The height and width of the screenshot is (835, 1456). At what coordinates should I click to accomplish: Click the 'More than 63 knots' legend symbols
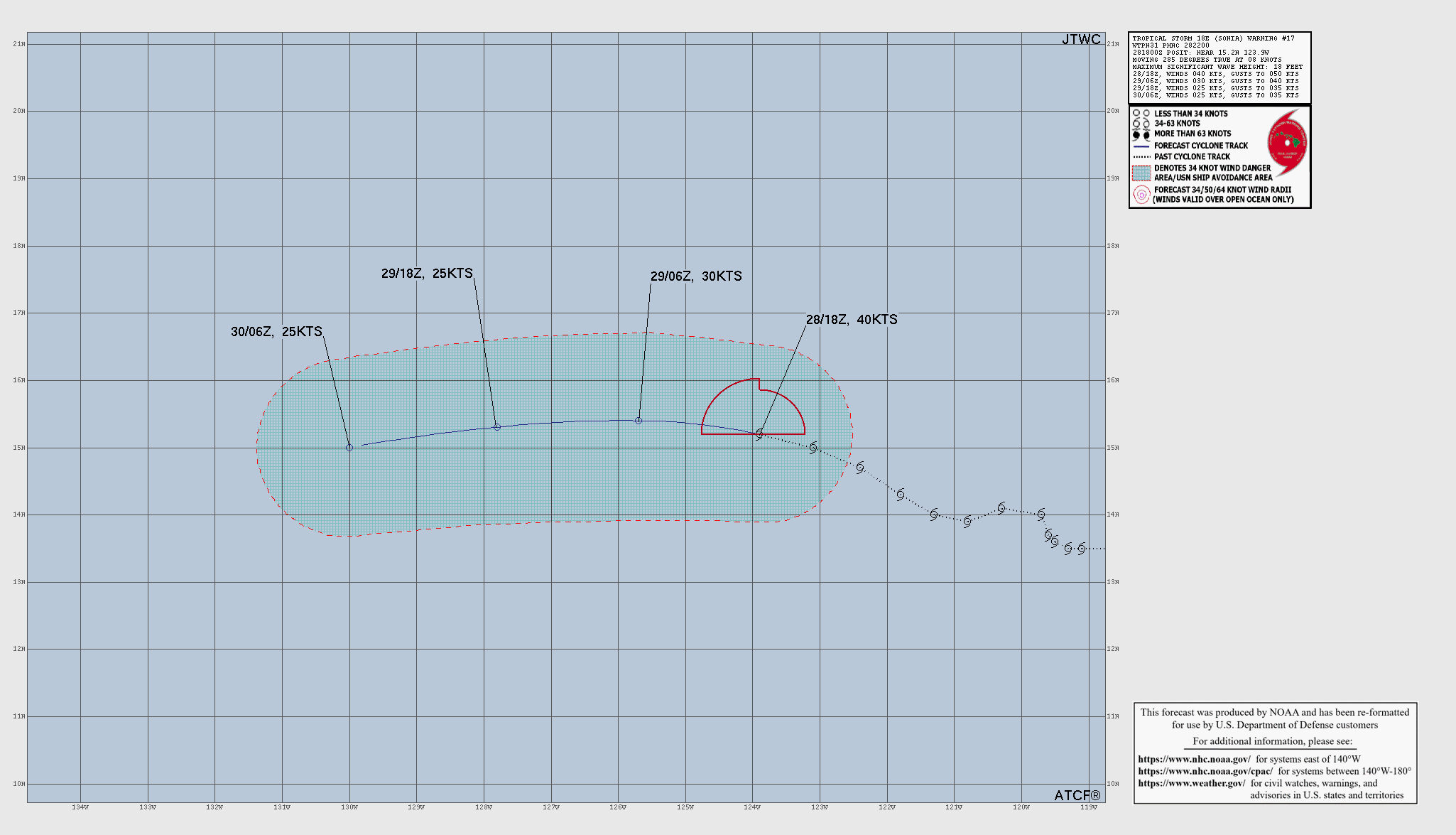tap(1141, 134)
